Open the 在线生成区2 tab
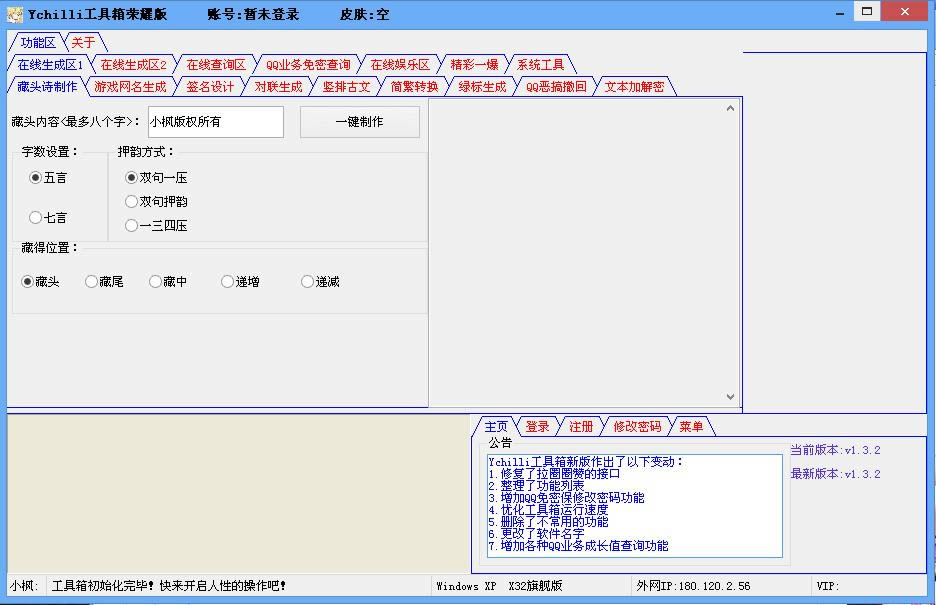This screenshot has height=605, width=936. (x=133, y=65)
